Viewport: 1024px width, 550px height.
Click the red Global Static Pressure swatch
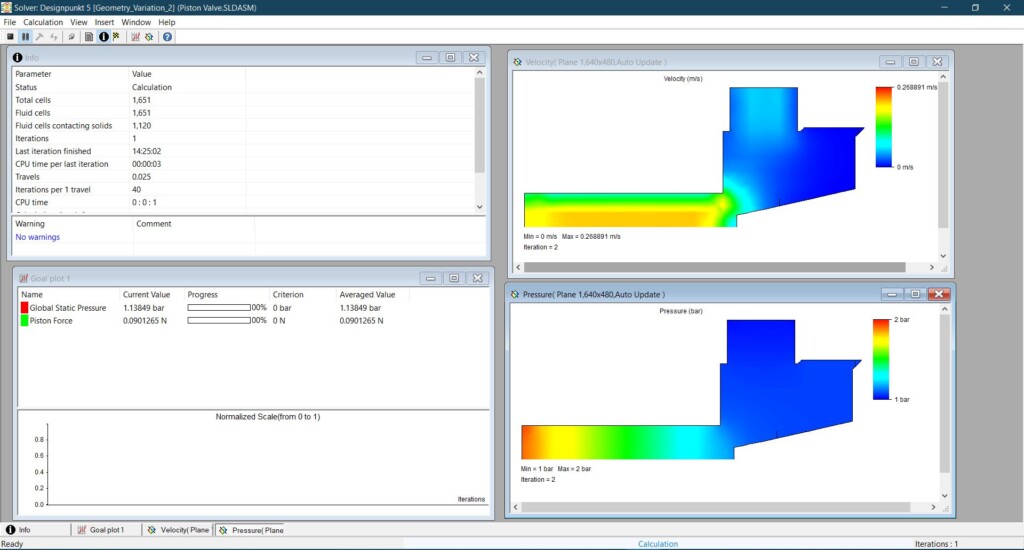click(24, 308)
